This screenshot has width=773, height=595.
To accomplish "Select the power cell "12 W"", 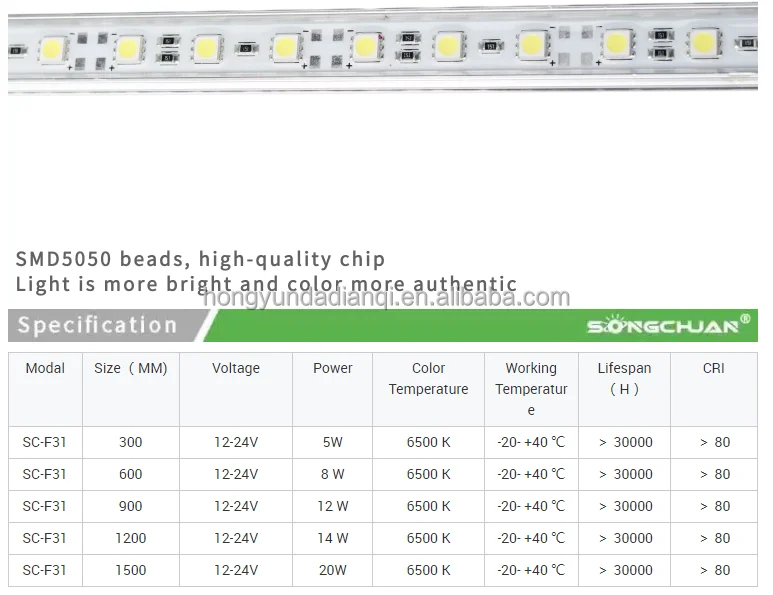I will [x=333, y=506].
